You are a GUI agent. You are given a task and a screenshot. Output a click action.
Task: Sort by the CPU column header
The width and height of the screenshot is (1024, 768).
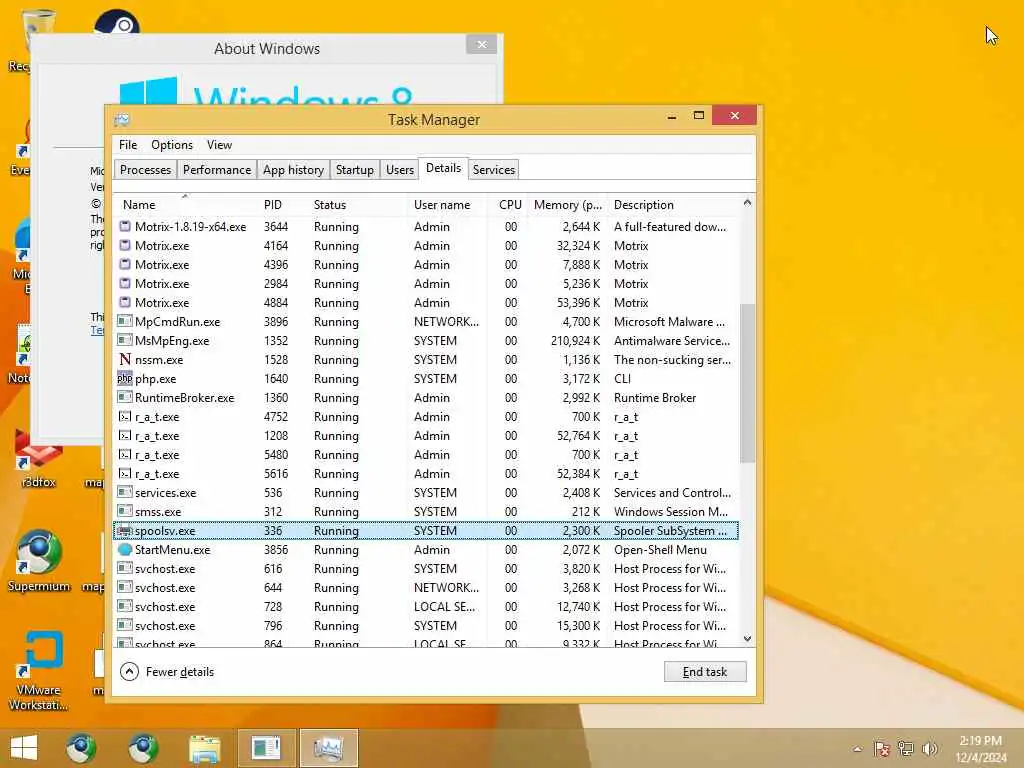(x=507, y=204)
